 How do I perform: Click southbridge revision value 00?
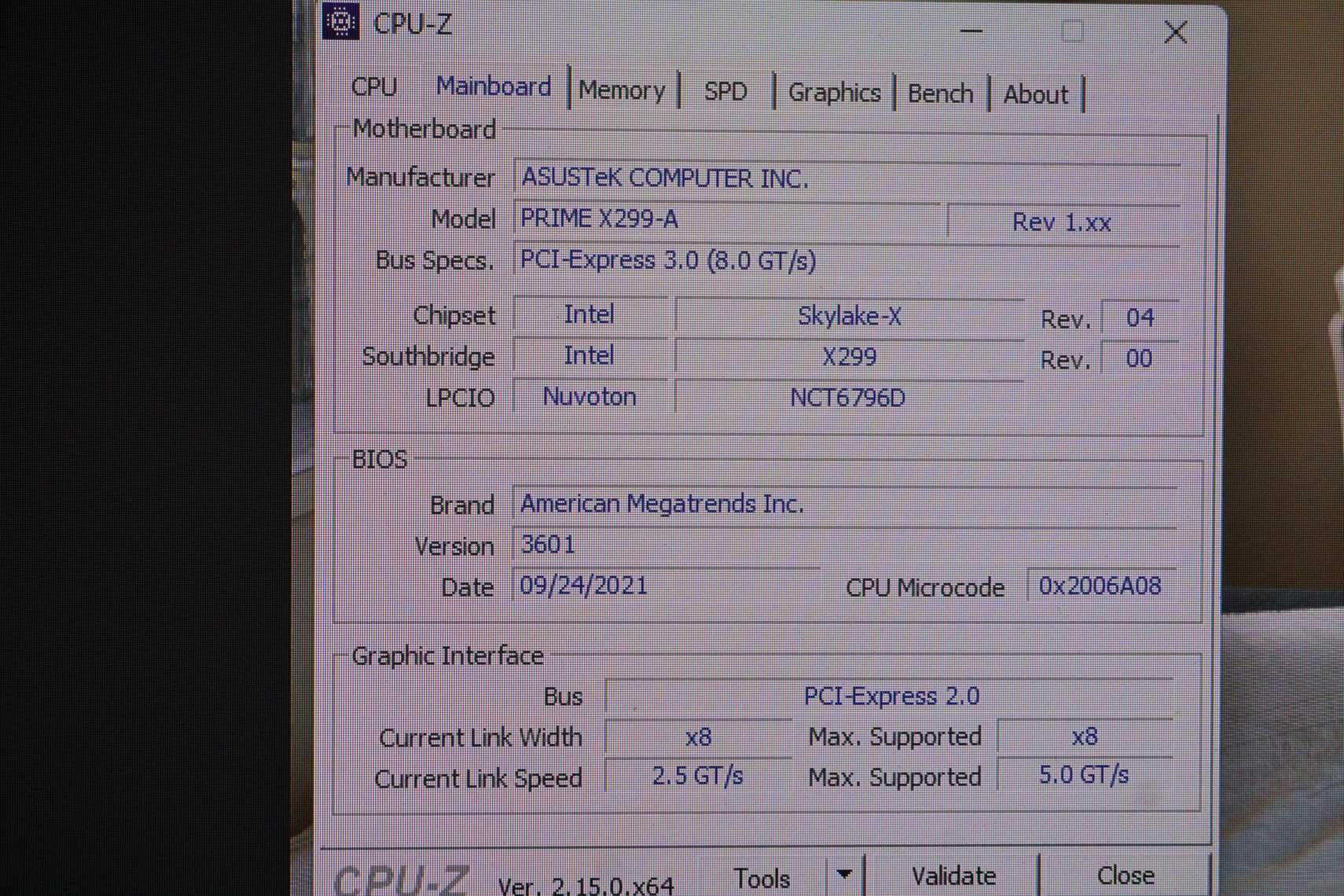[x=1140, y=358]
